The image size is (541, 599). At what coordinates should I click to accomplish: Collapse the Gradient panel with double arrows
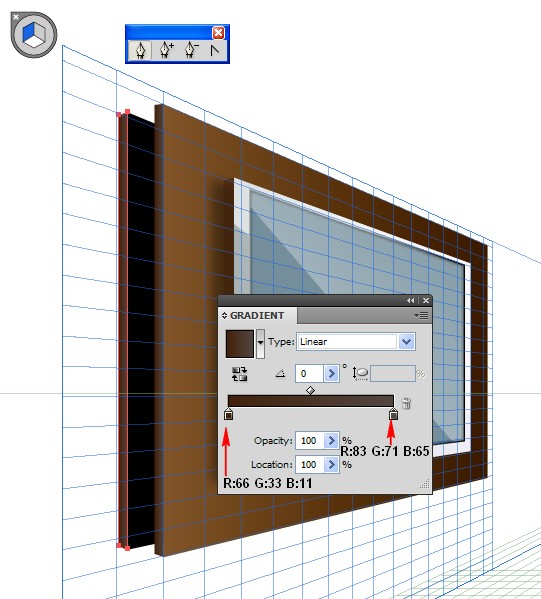[411, 301]
